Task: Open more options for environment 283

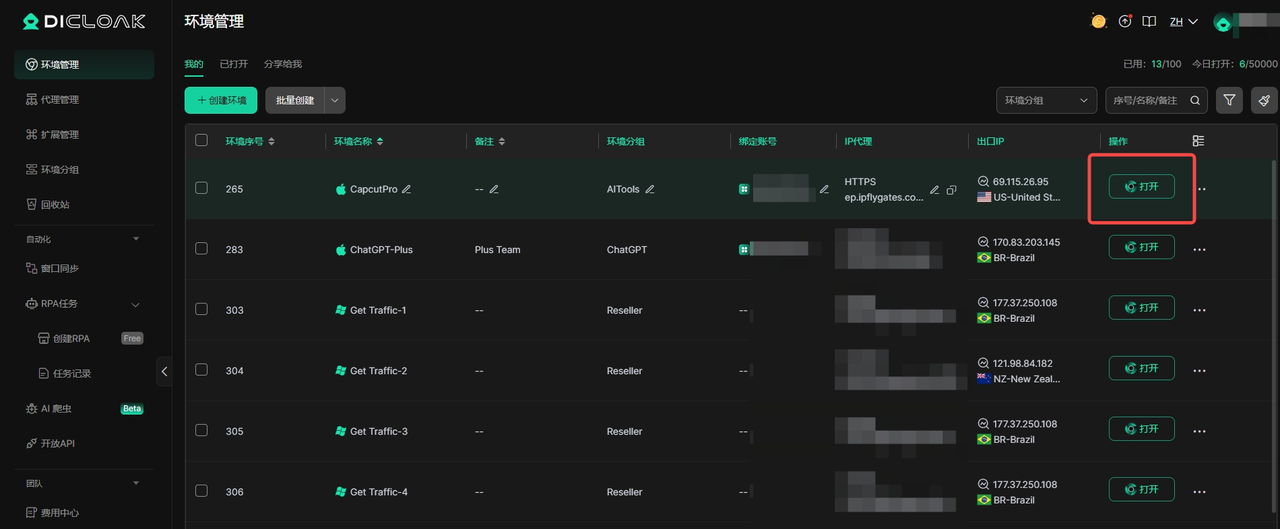Action: pos(1200,249)
